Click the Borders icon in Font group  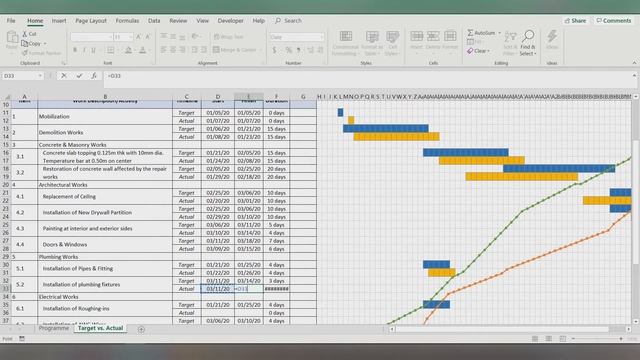pos(111,50)
